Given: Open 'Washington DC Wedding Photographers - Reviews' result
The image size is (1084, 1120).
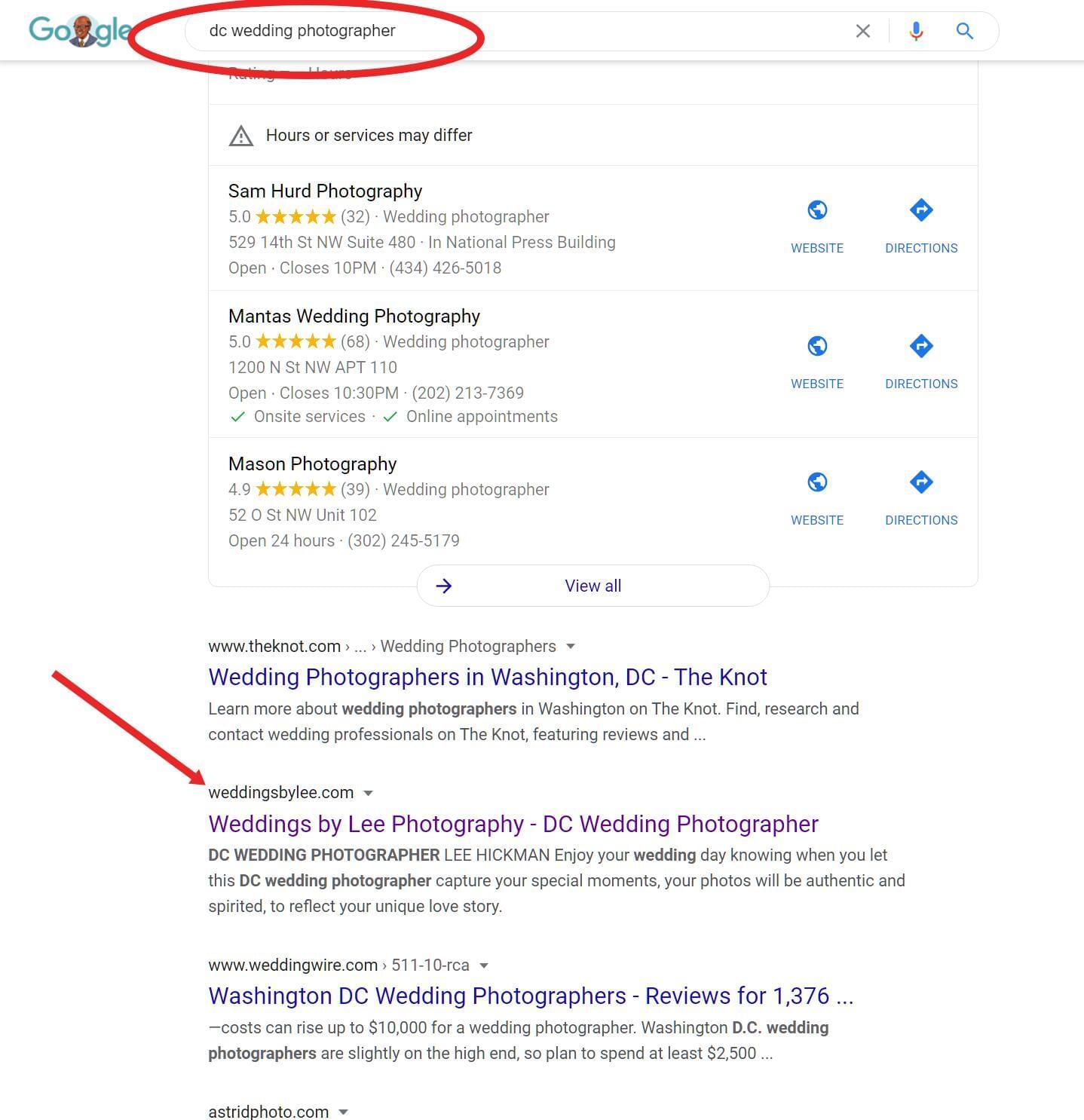Looking at the screenshot, I should [531, 996].
